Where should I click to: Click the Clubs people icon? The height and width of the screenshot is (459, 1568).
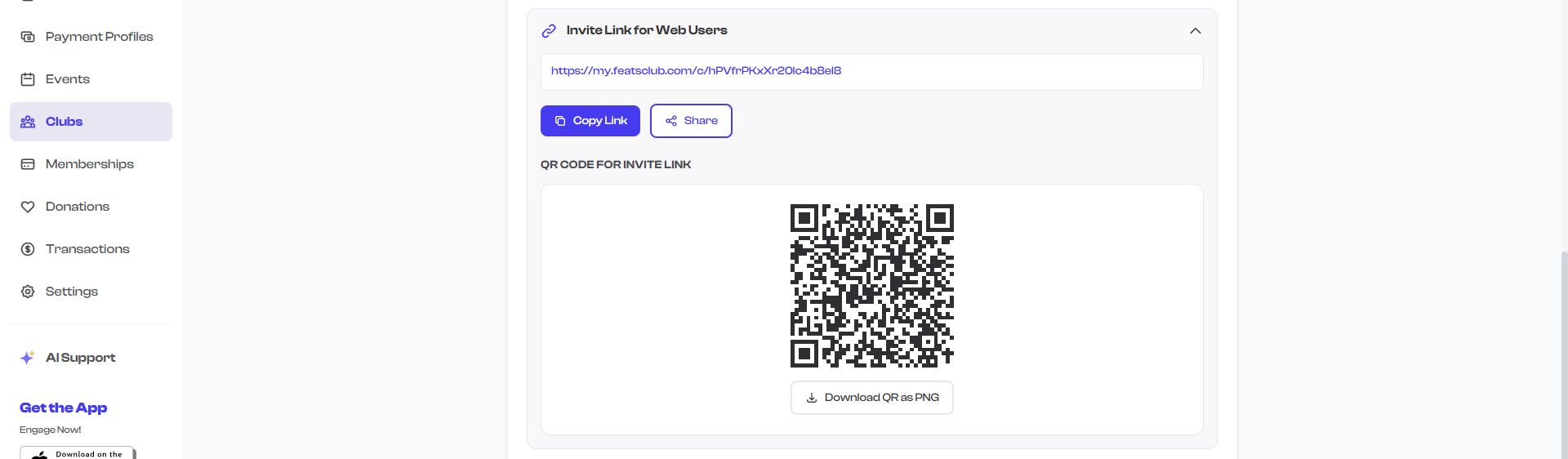28,122
